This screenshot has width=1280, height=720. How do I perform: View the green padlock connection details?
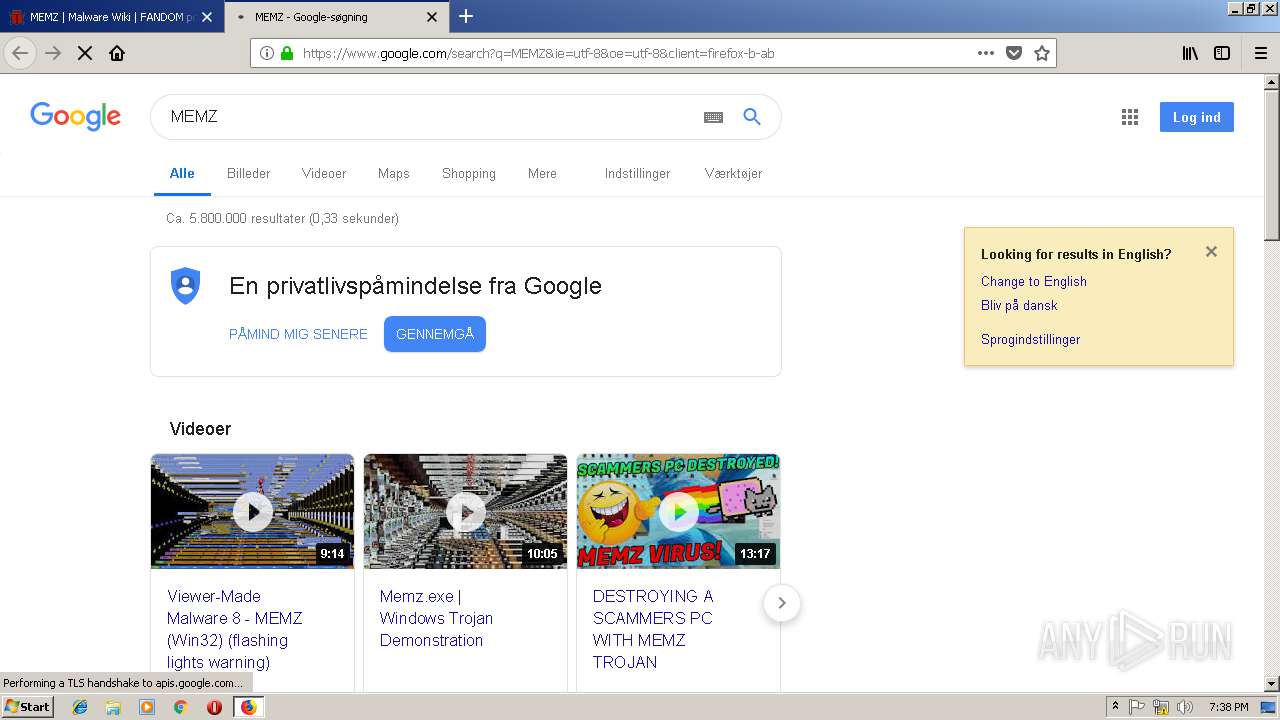287,53
